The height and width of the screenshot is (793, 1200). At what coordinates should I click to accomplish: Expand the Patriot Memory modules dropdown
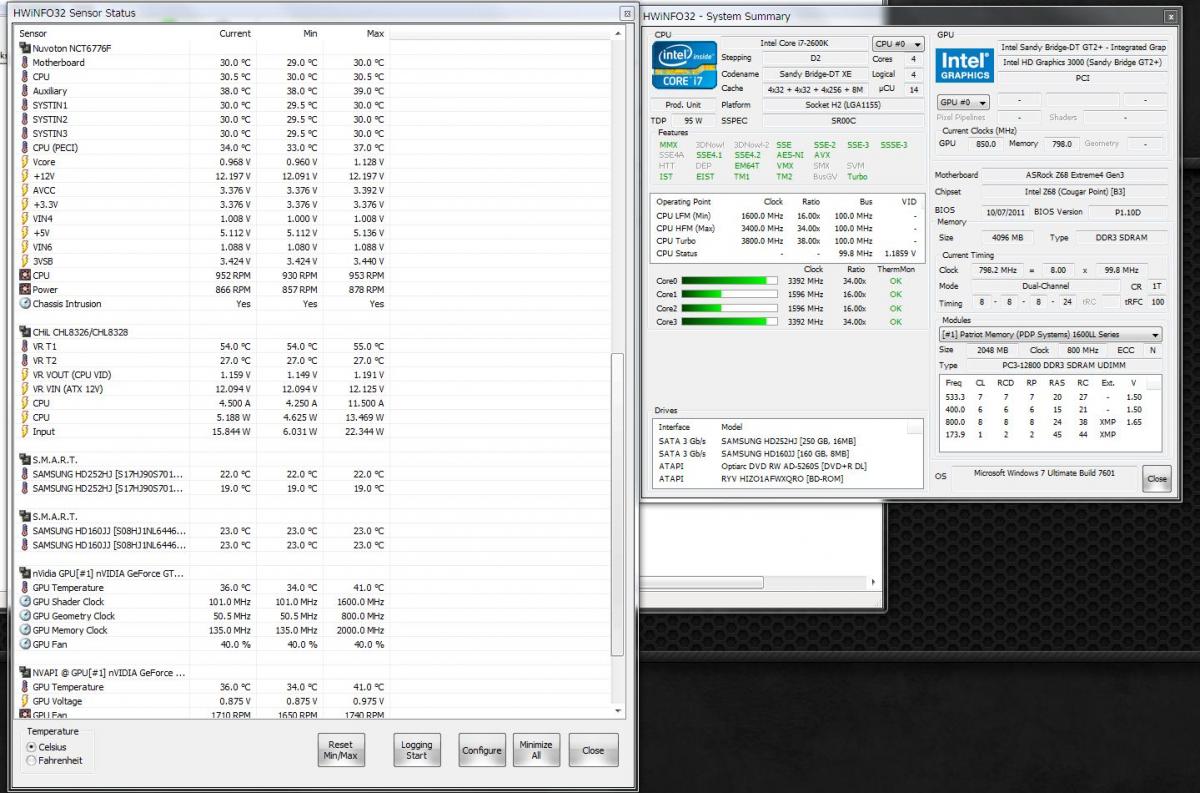coord(1051,334)
